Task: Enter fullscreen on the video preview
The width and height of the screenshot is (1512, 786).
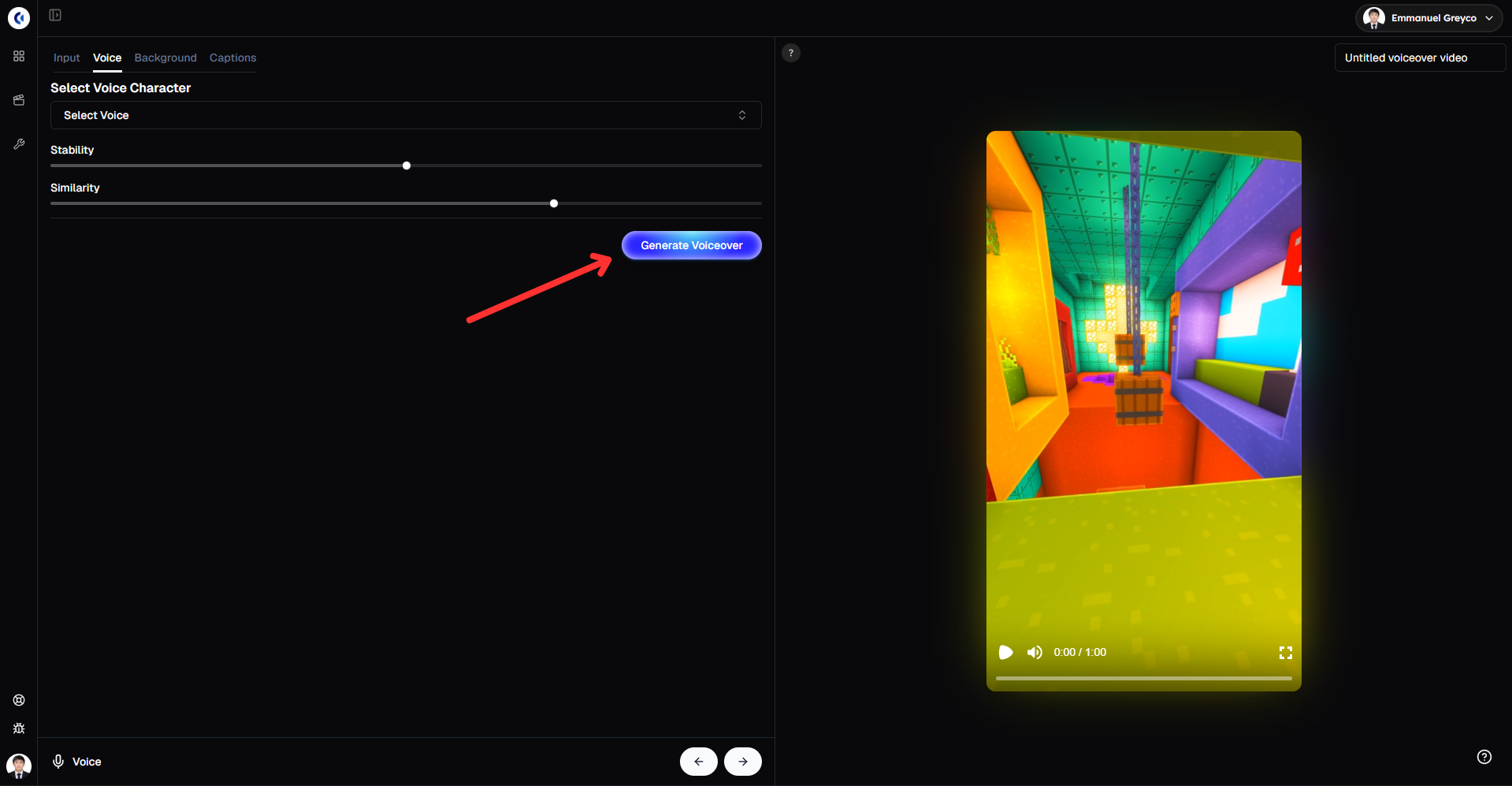Action: [x=1286, y=653]
